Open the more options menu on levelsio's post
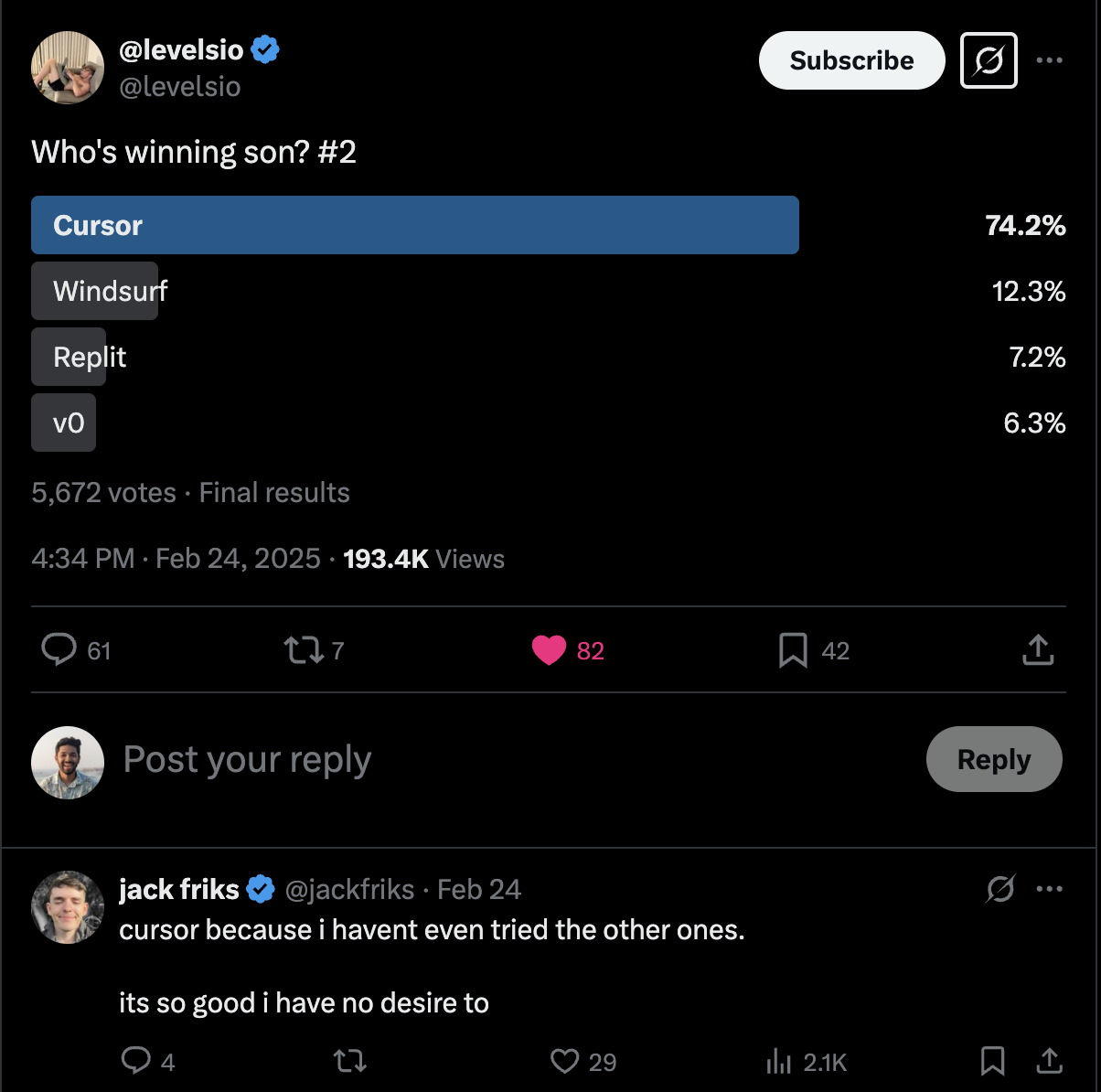The width and height of the screenshot is (1101, 1092). click(1049, 60)
